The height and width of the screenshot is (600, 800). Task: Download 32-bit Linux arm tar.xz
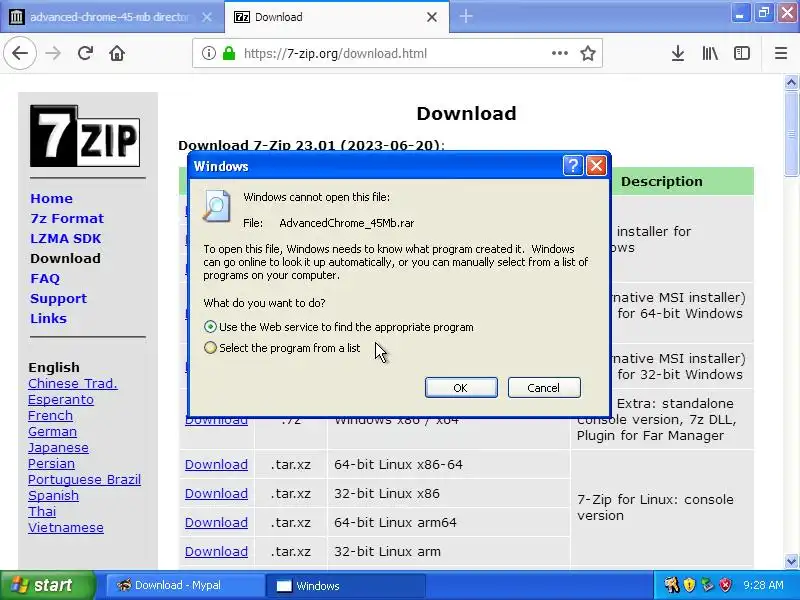[216, 552]
